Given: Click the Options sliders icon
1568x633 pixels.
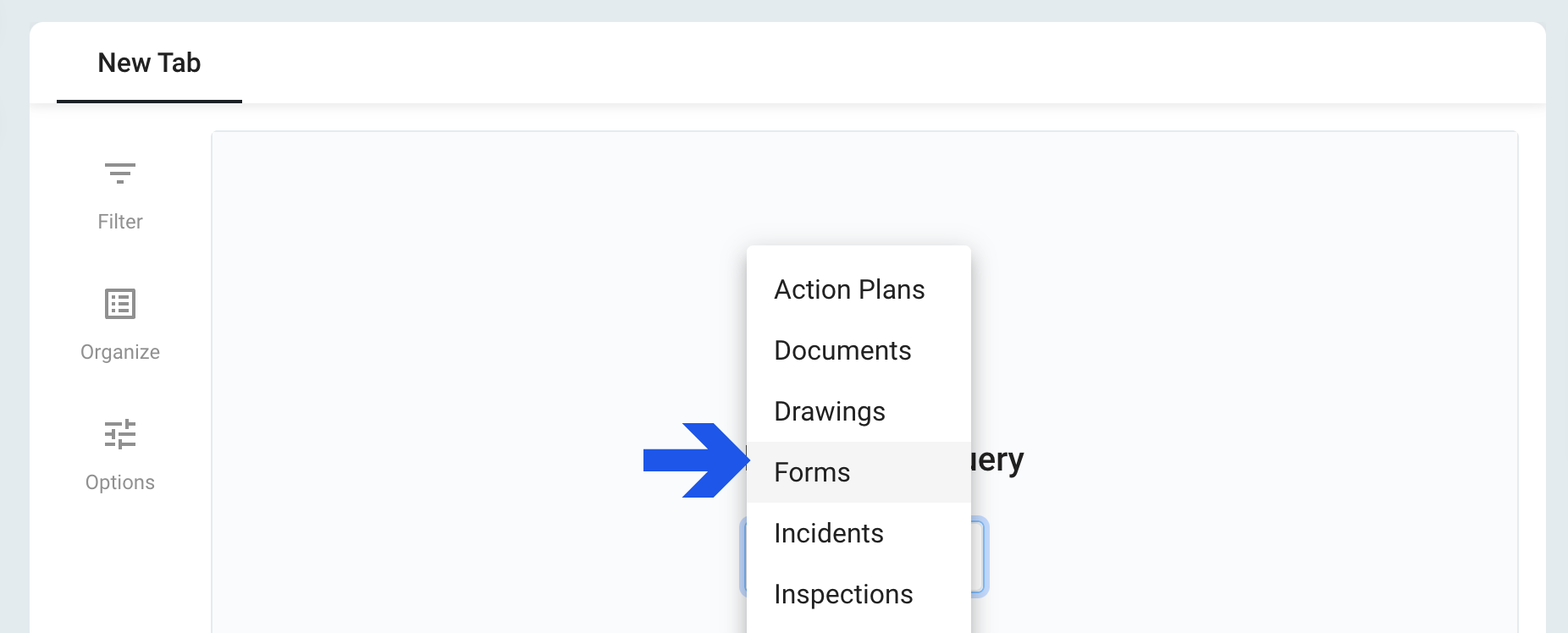Looking at the screenshot, I should tap(120, 434).
